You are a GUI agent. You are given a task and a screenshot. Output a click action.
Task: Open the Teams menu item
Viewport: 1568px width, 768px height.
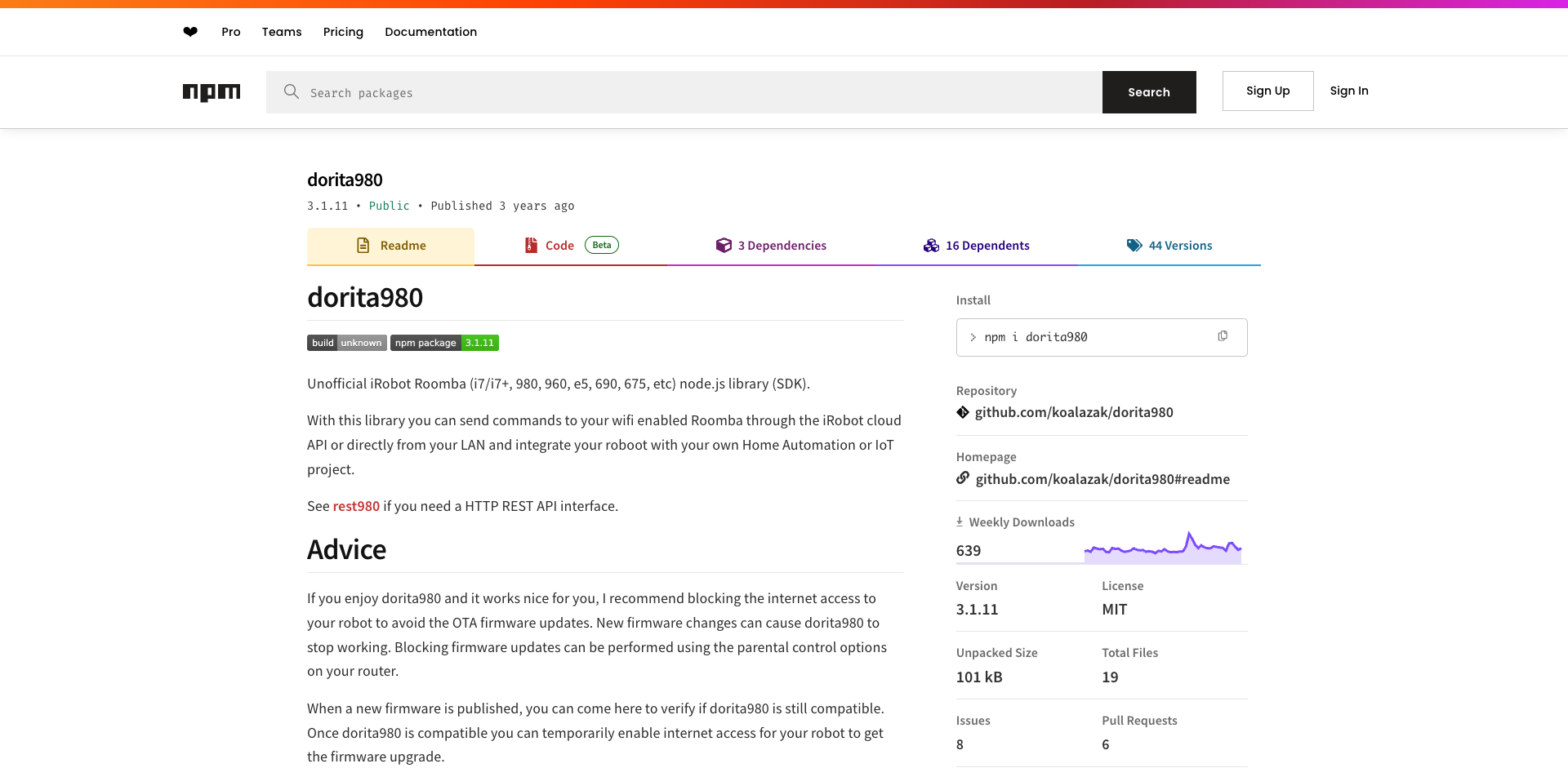point(282,32)
